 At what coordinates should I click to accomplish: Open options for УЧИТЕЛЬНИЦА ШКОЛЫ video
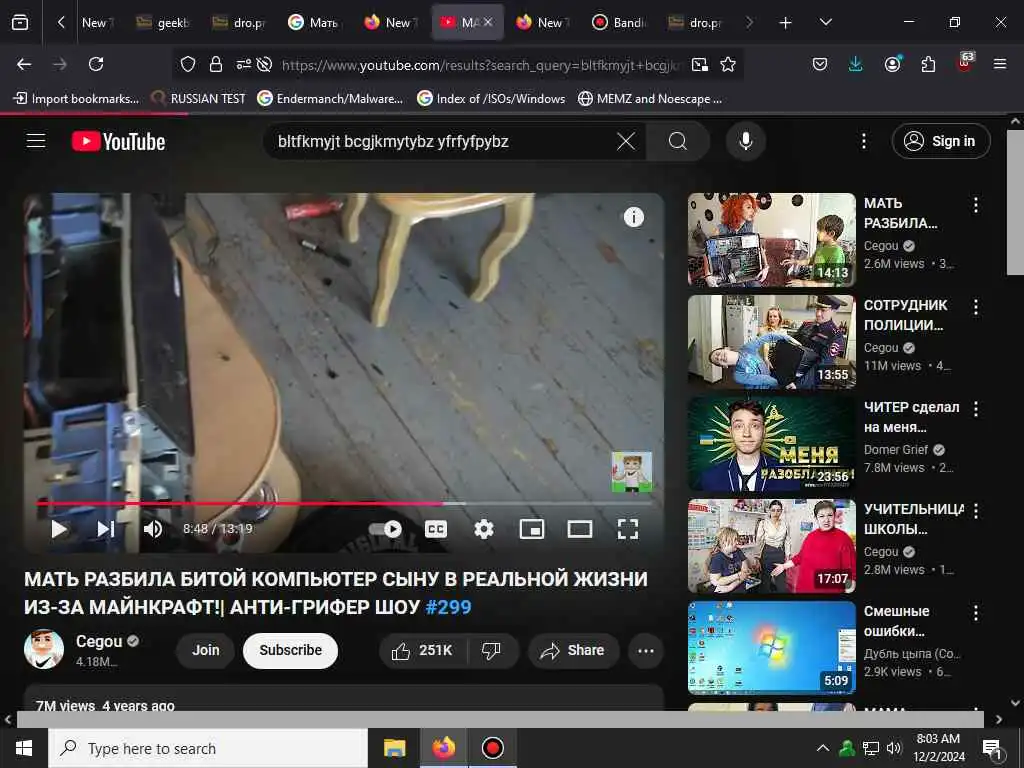[976, 511]
